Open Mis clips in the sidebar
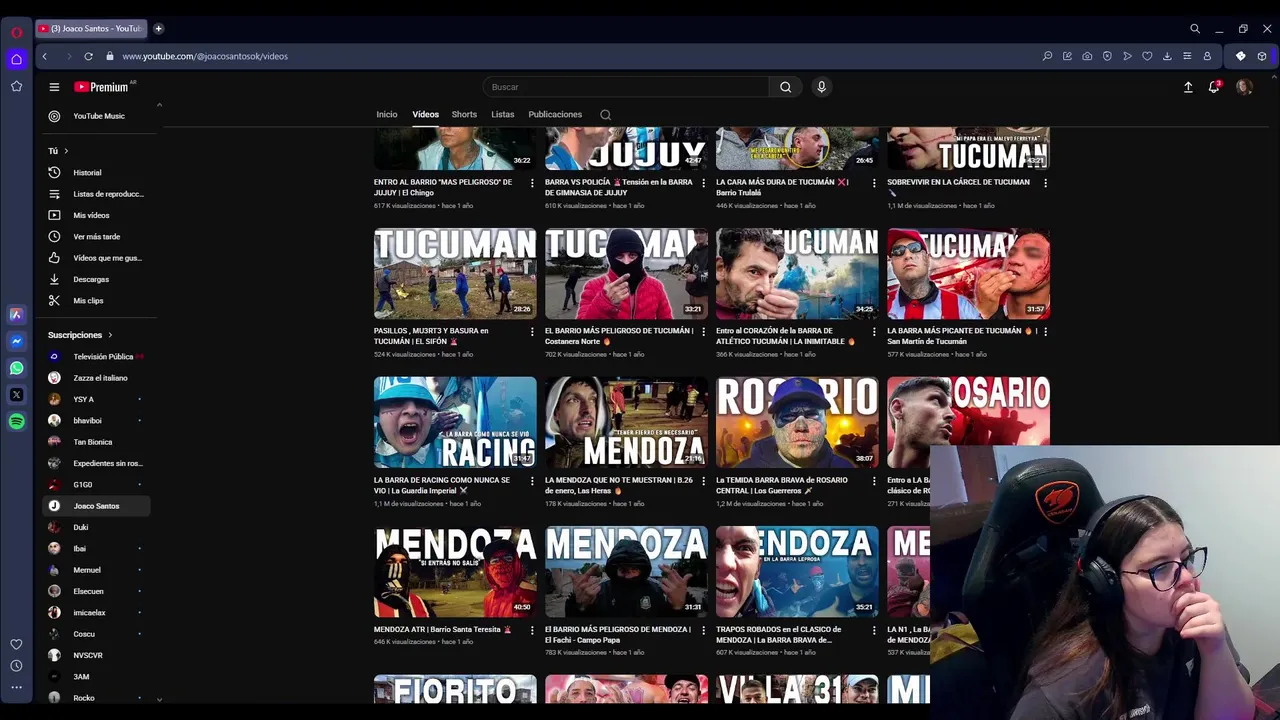Image resolution: width=1280 pixels, height=720 pixels. [x=97, y=301]
